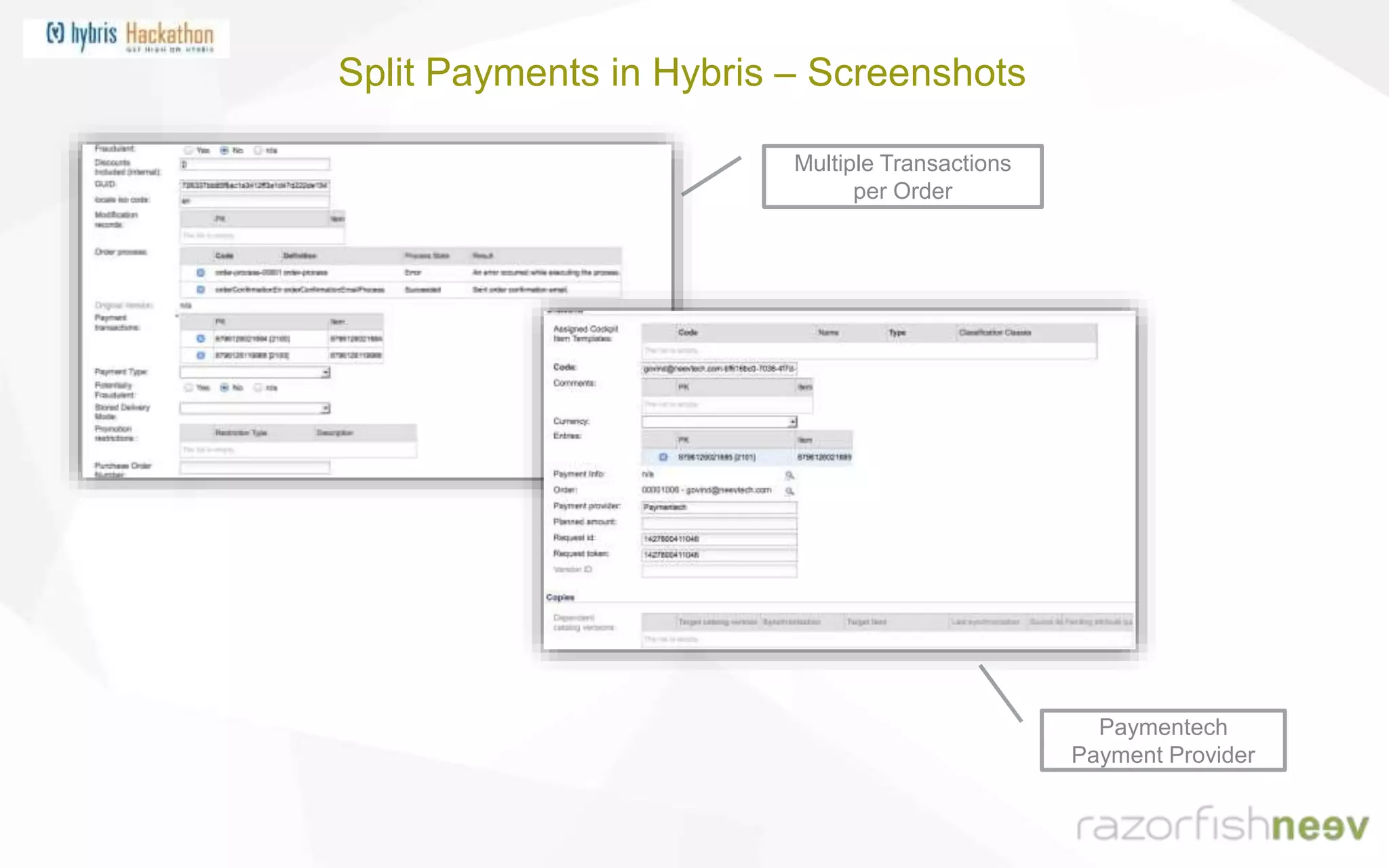Select Yes for Potentially Fraudulent

tap(189, 388)
